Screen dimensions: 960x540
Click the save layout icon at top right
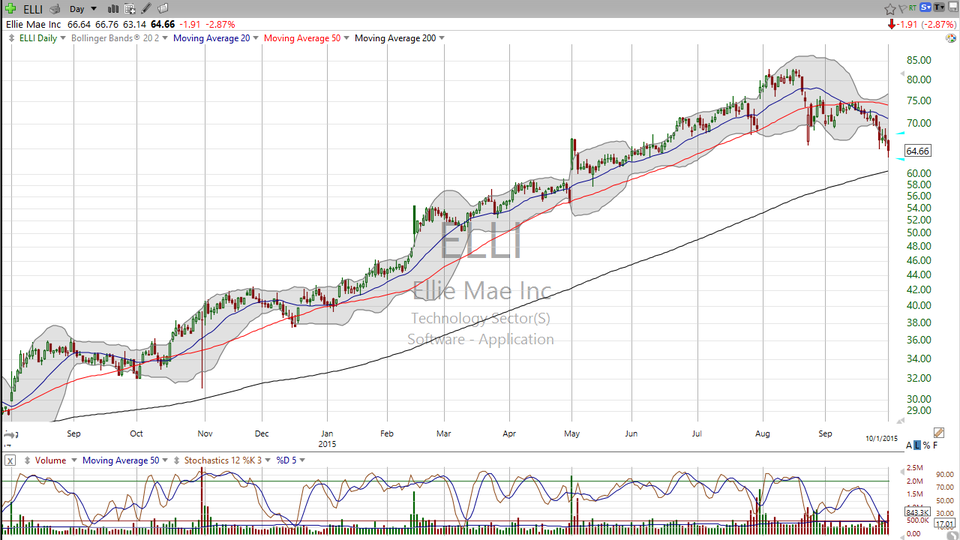pyautogui.click(x=951, y=8)
